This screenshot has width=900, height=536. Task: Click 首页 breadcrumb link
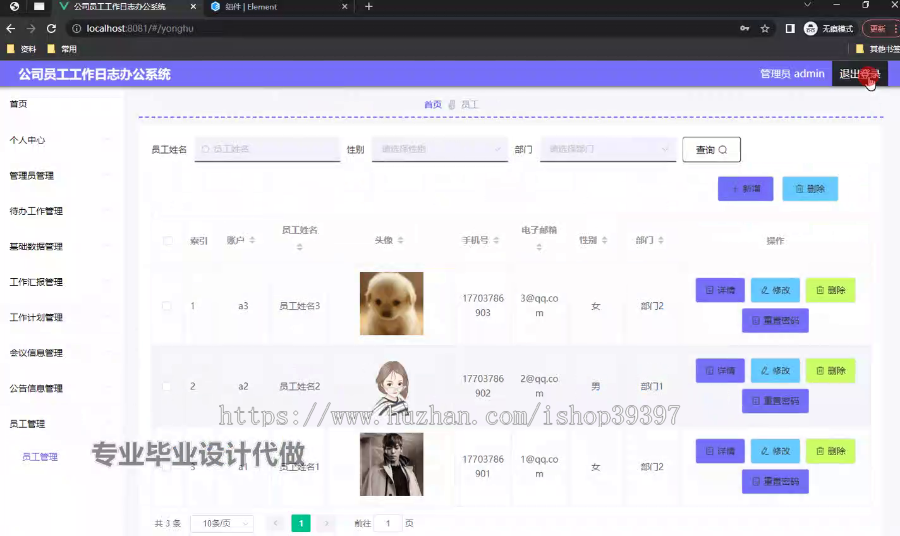[x=433, y=104]
